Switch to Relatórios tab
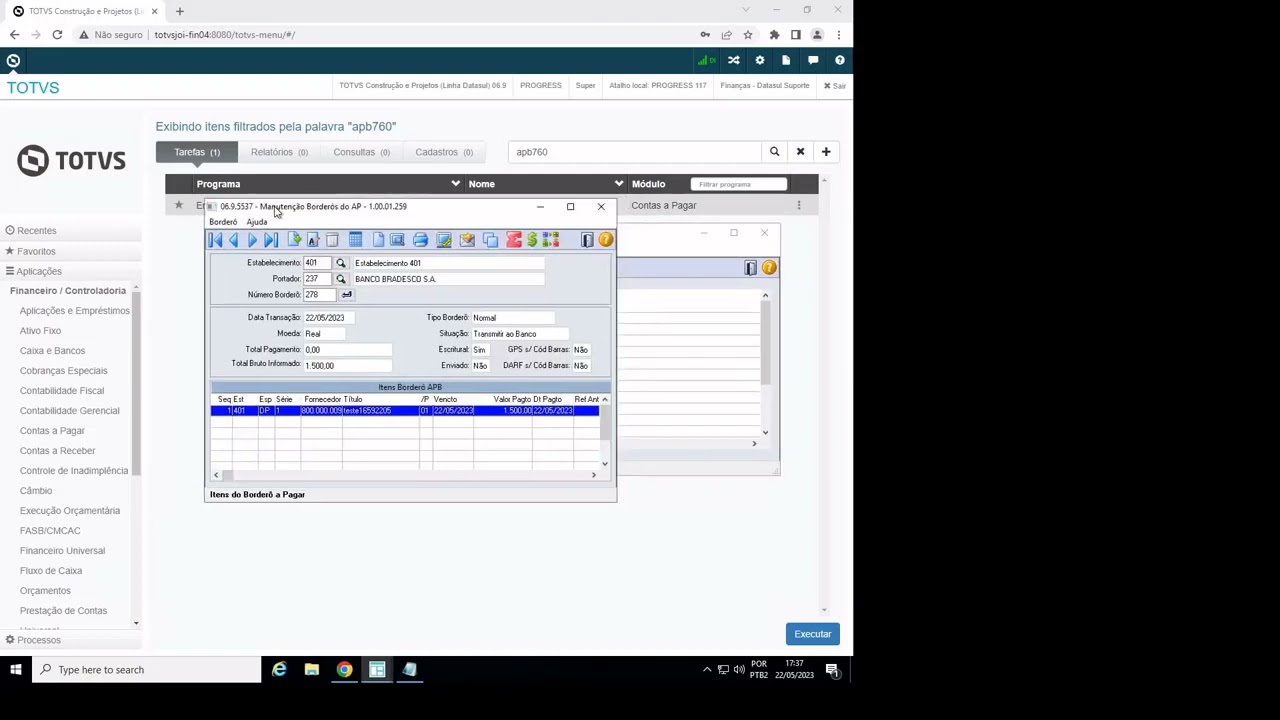This screenshot has height=720, width=1280. coord(279,152)
